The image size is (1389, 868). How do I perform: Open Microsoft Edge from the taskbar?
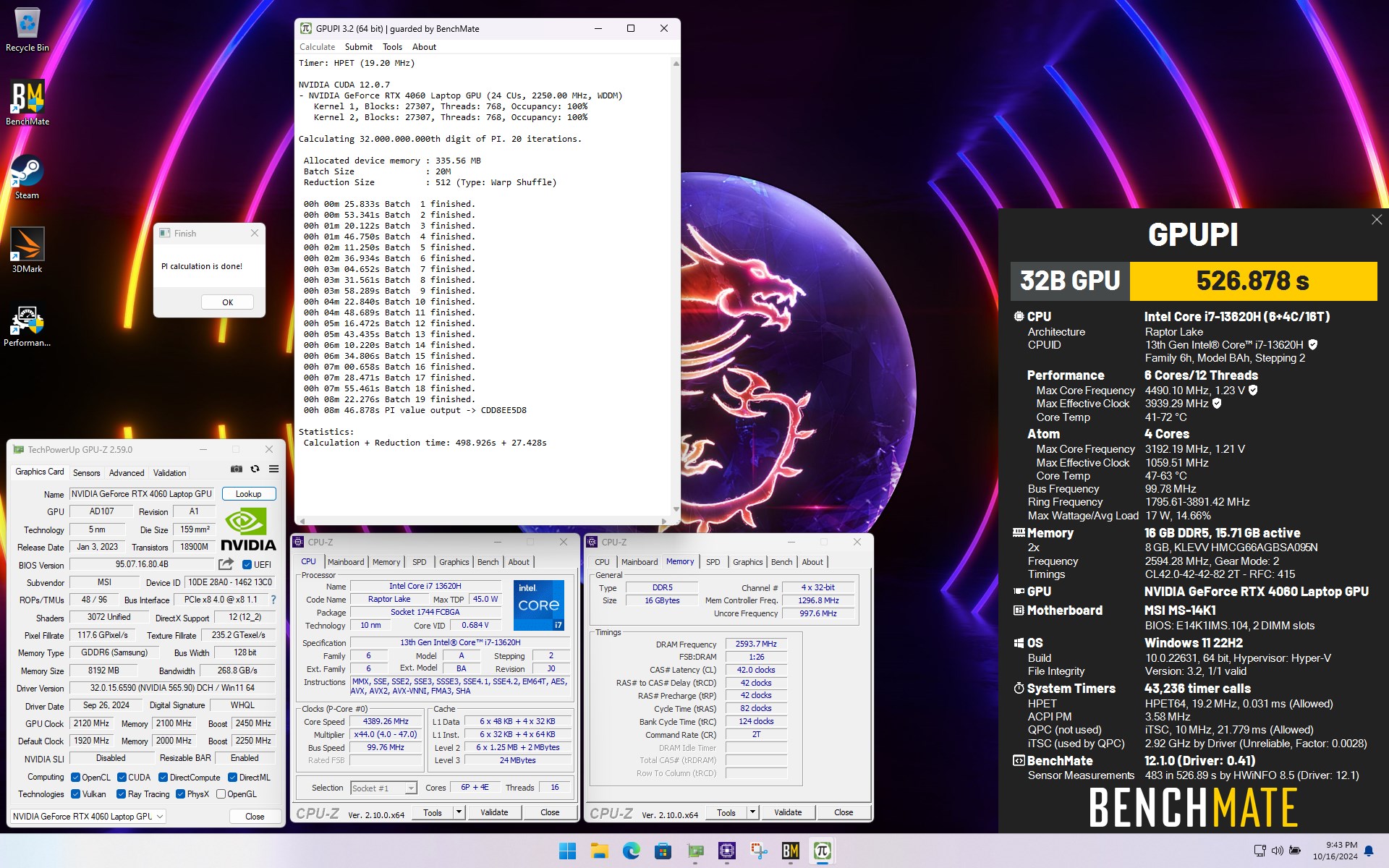click(631, 851)
